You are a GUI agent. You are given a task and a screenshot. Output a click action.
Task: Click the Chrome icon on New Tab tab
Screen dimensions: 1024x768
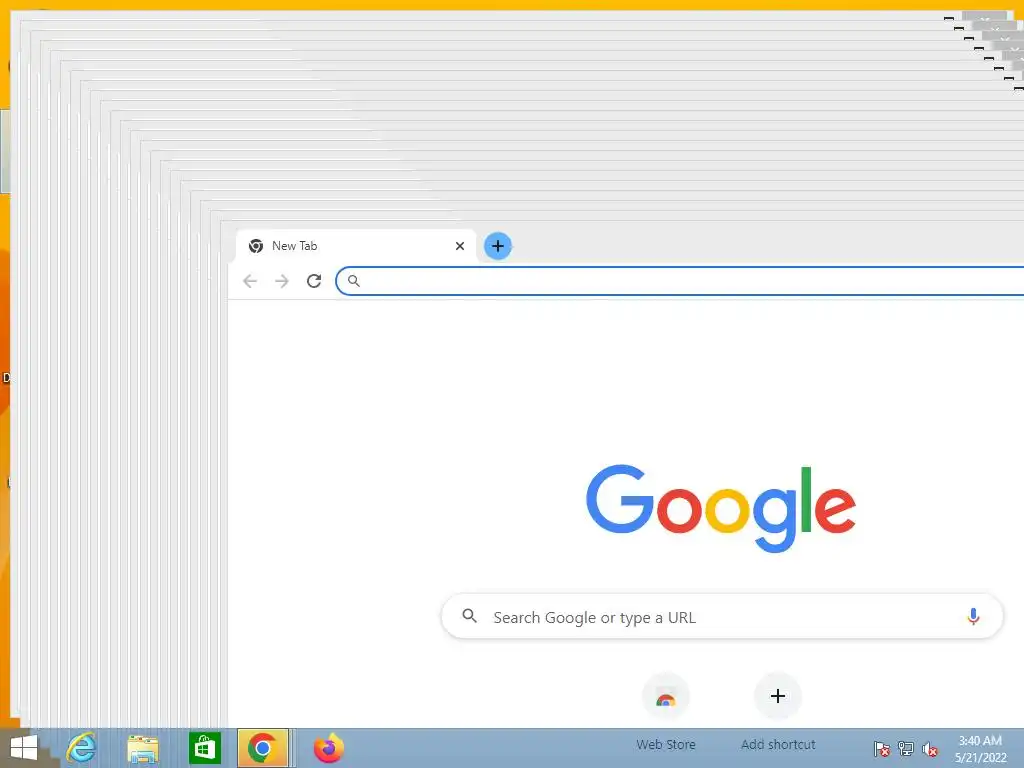click(x=256, y=246)
